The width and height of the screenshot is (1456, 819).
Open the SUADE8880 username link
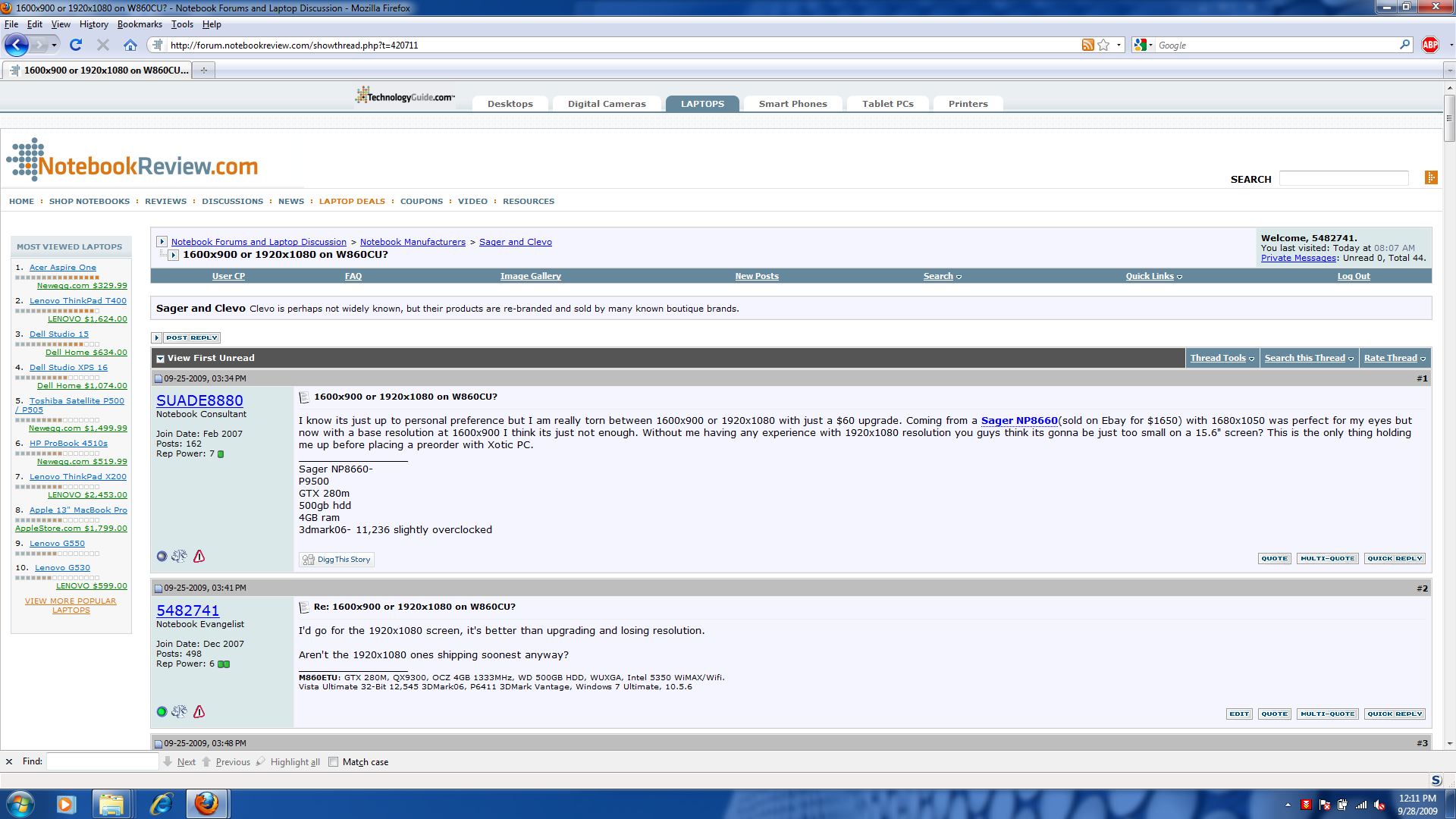click(199, 400)
